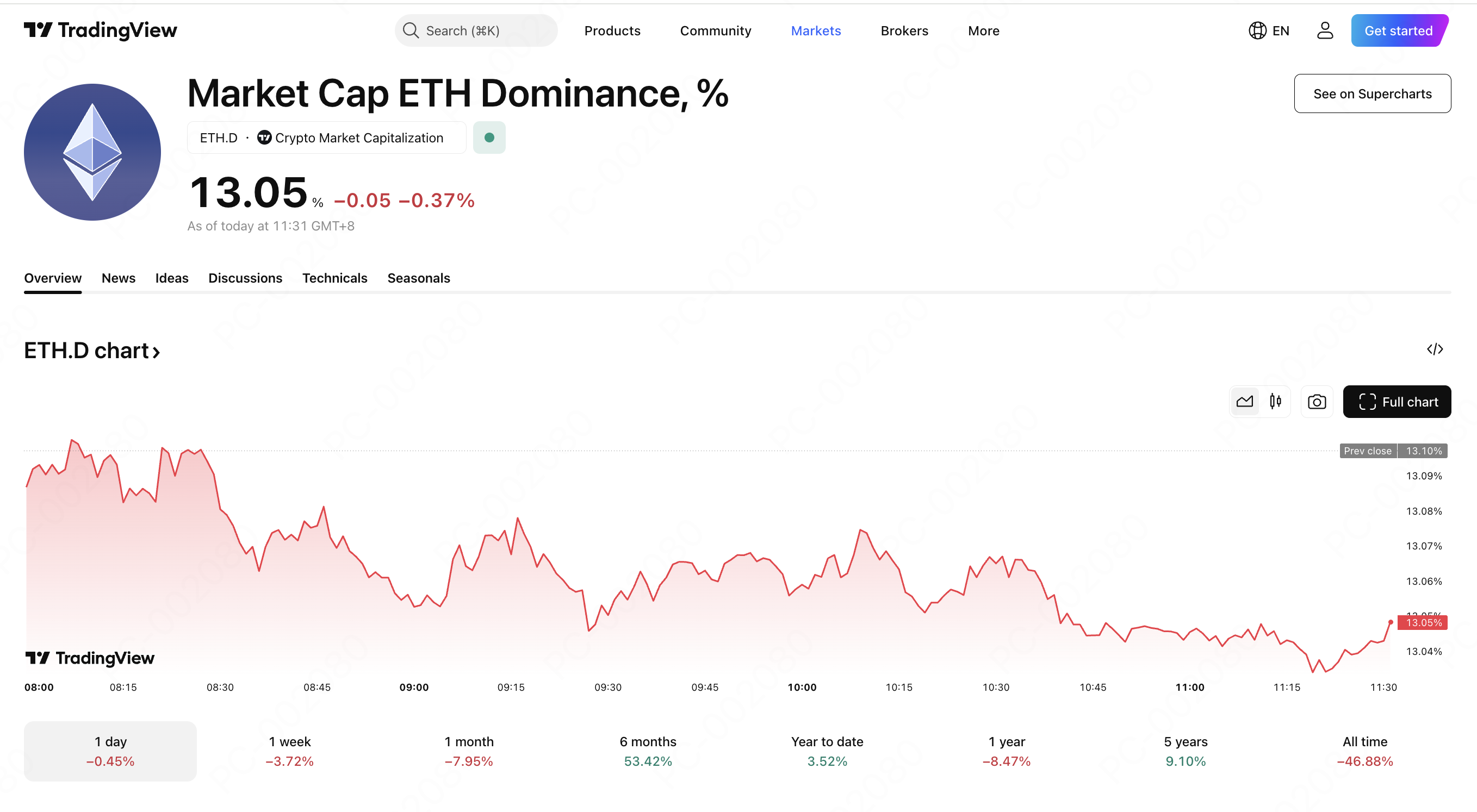This screenshot has height=812, width=1477.
Task: Expand the ETH.D chart link
Action: tap(92, 350)
